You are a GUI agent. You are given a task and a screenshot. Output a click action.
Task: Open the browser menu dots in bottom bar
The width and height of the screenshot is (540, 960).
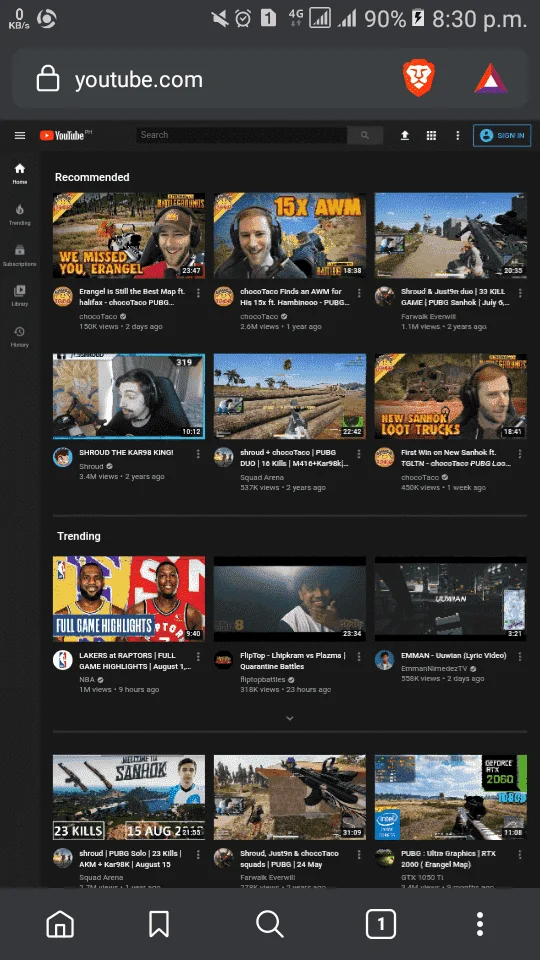click(x=480, y=923)
